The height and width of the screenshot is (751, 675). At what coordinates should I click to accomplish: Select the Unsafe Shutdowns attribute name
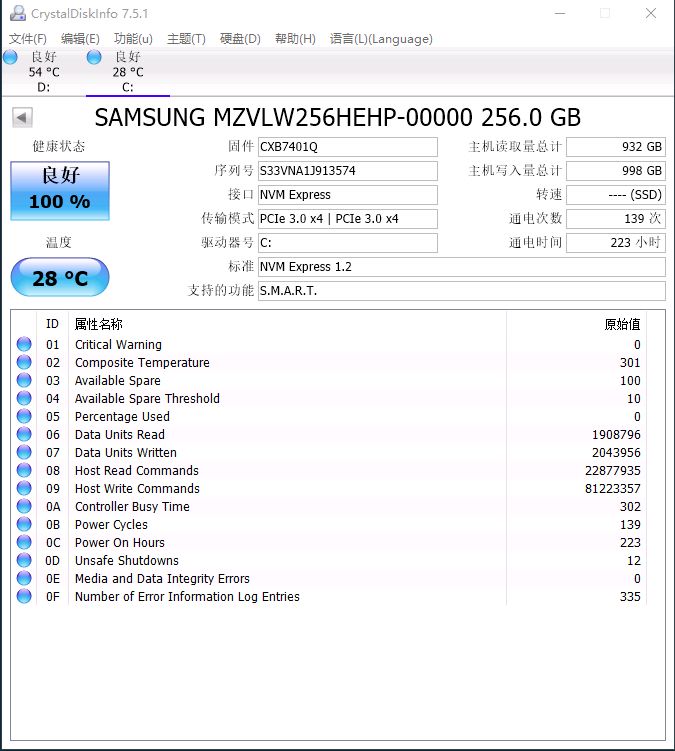point(127,561)
